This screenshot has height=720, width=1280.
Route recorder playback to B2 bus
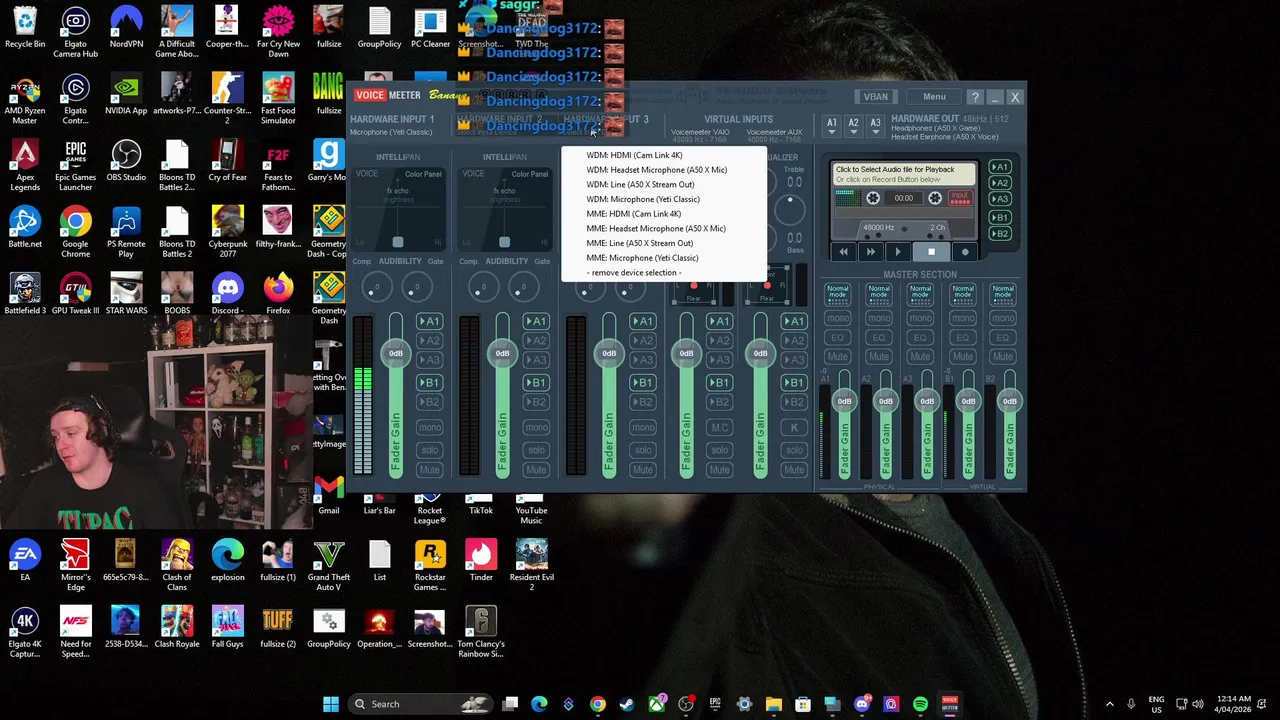[x=999, y=234]
